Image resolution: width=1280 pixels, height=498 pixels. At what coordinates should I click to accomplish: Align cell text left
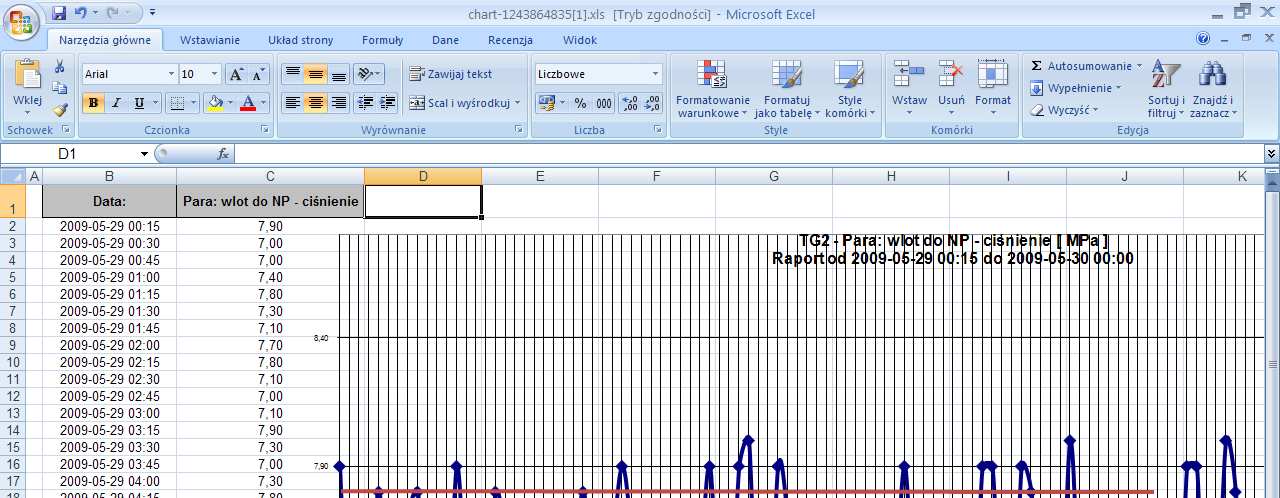coord(292,103)
